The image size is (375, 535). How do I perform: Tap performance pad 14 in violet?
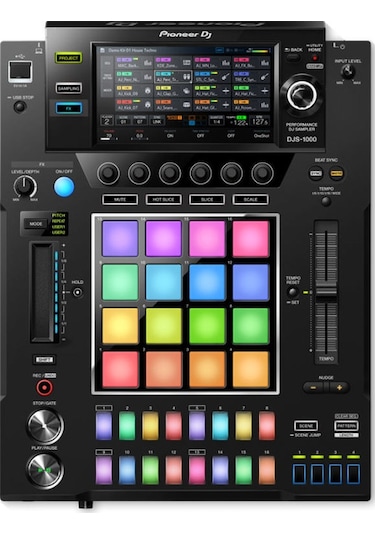pos(163,238)
